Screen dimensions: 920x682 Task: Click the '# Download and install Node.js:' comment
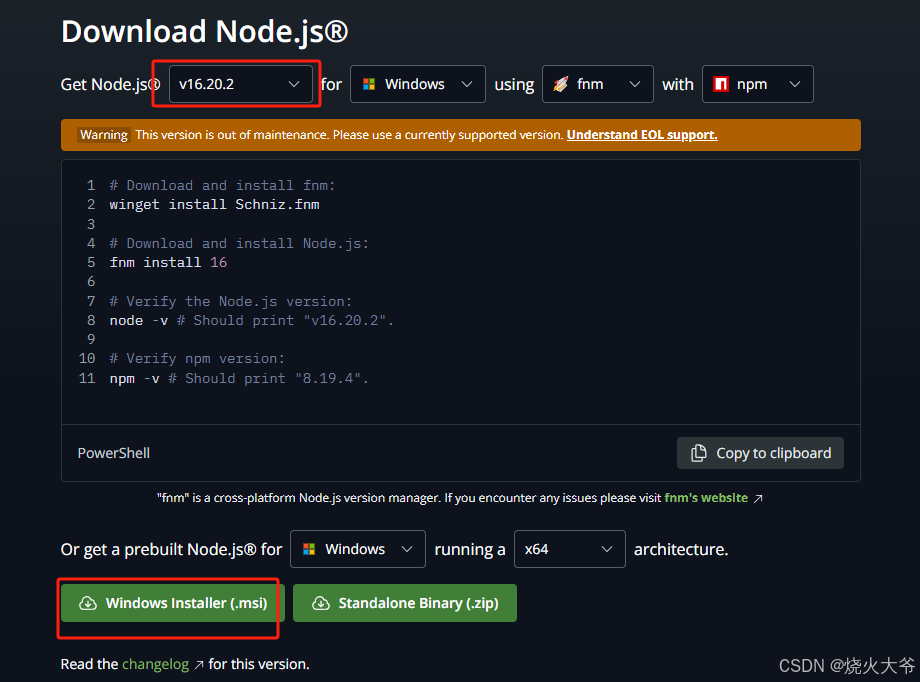pos(239,244)
